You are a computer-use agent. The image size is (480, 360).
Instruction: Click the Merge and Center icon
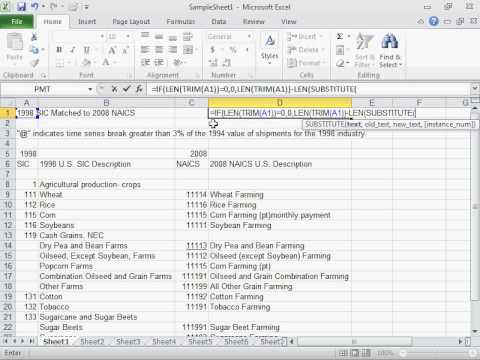coord(188,50)
